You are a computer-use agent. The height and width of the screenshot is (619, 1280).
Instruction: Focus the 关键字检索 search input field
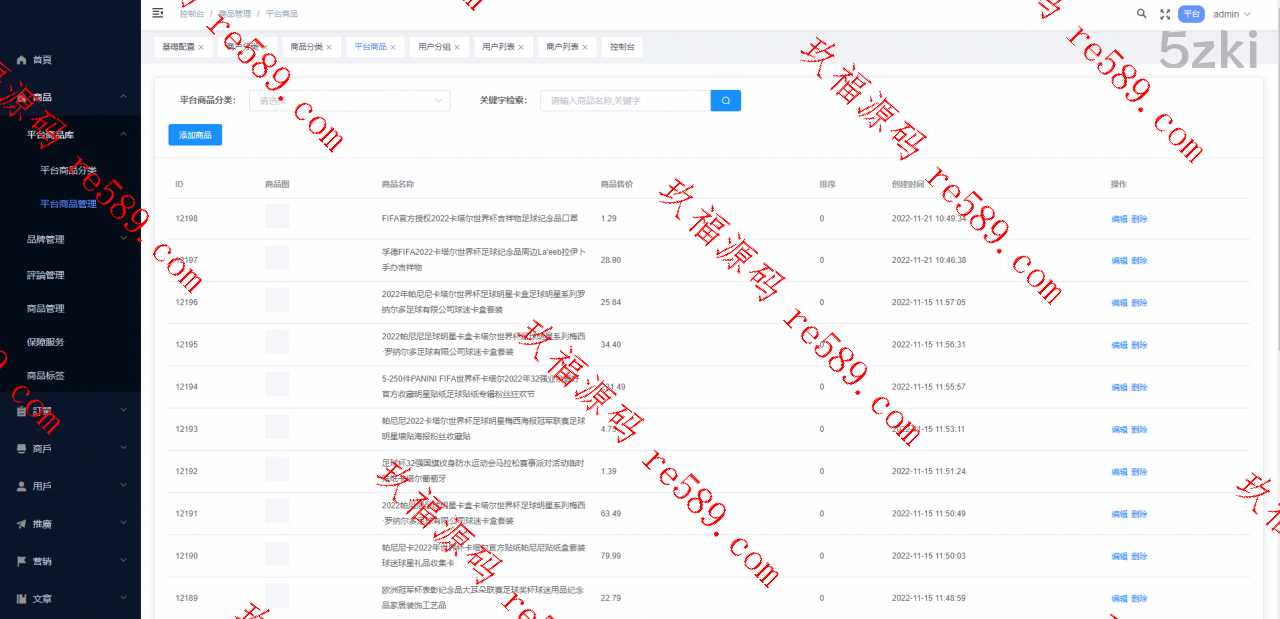tap(625, 100)
